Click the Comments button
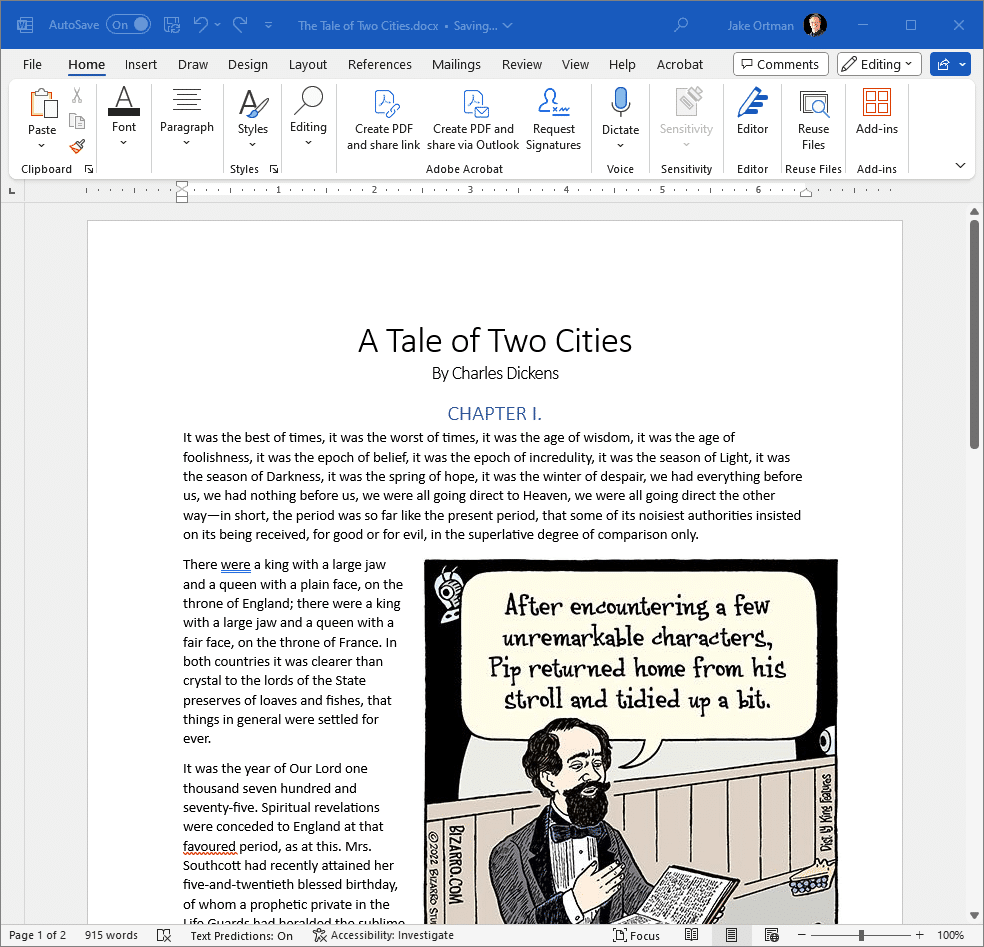Image resolution: width=984 pixels, height=947 pixels. click(781, 64)
